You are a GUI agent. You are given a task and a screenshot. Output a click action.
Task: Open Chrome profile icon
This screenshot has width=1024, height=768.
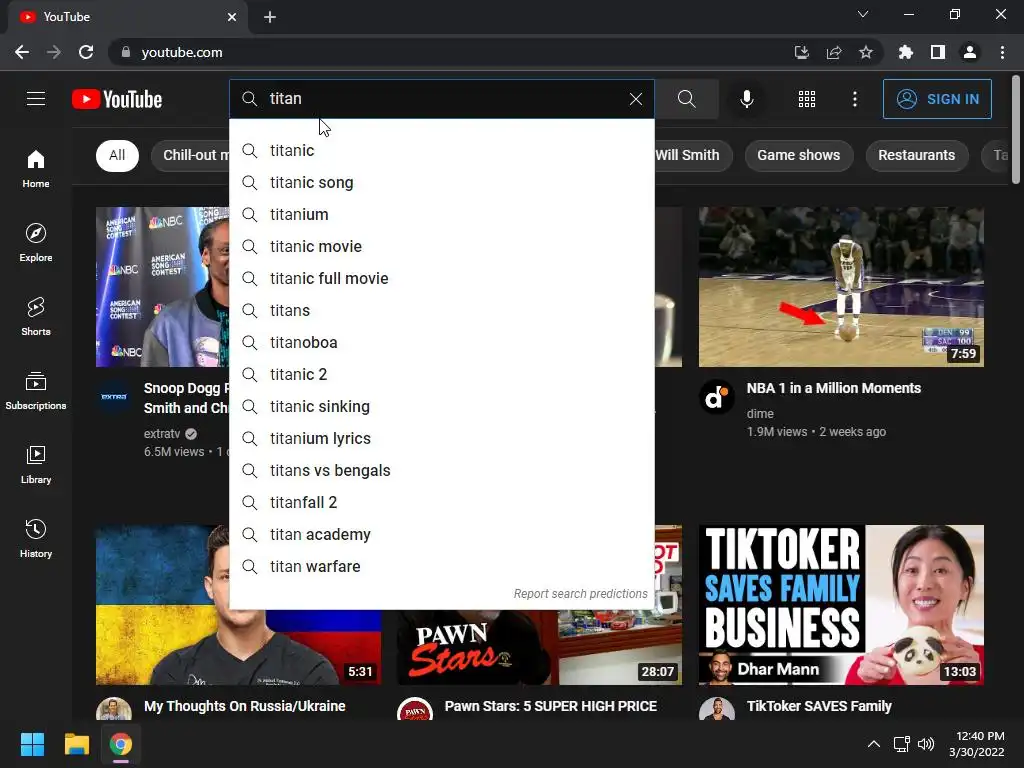tap(970, 52)
